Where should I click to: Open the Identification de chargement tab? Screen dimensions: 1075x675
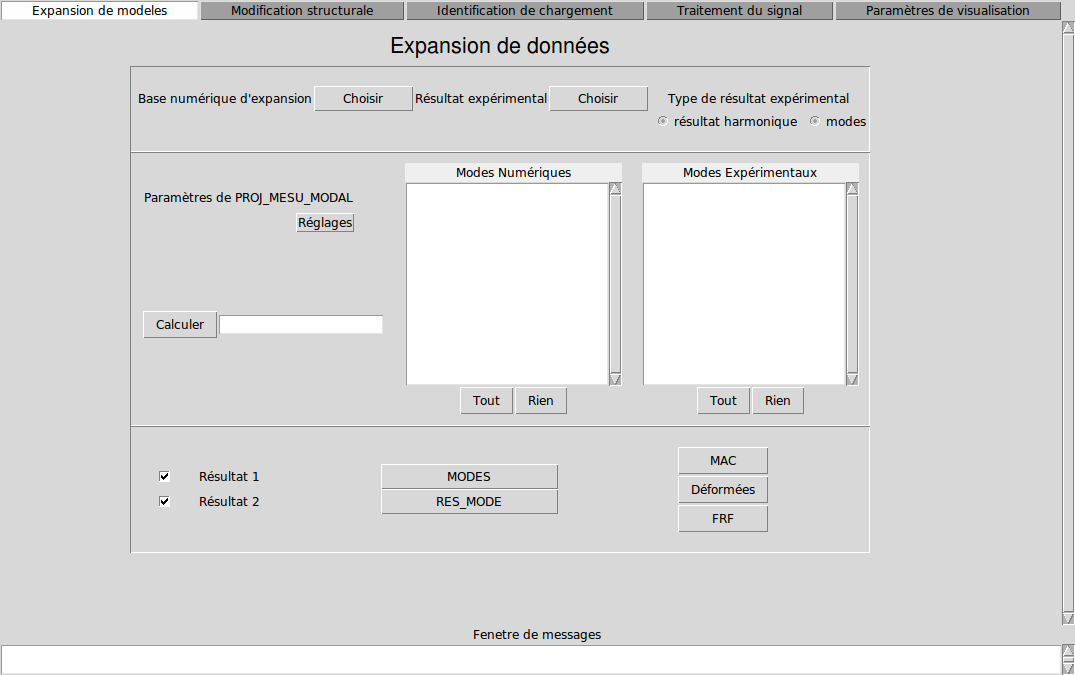524,11
